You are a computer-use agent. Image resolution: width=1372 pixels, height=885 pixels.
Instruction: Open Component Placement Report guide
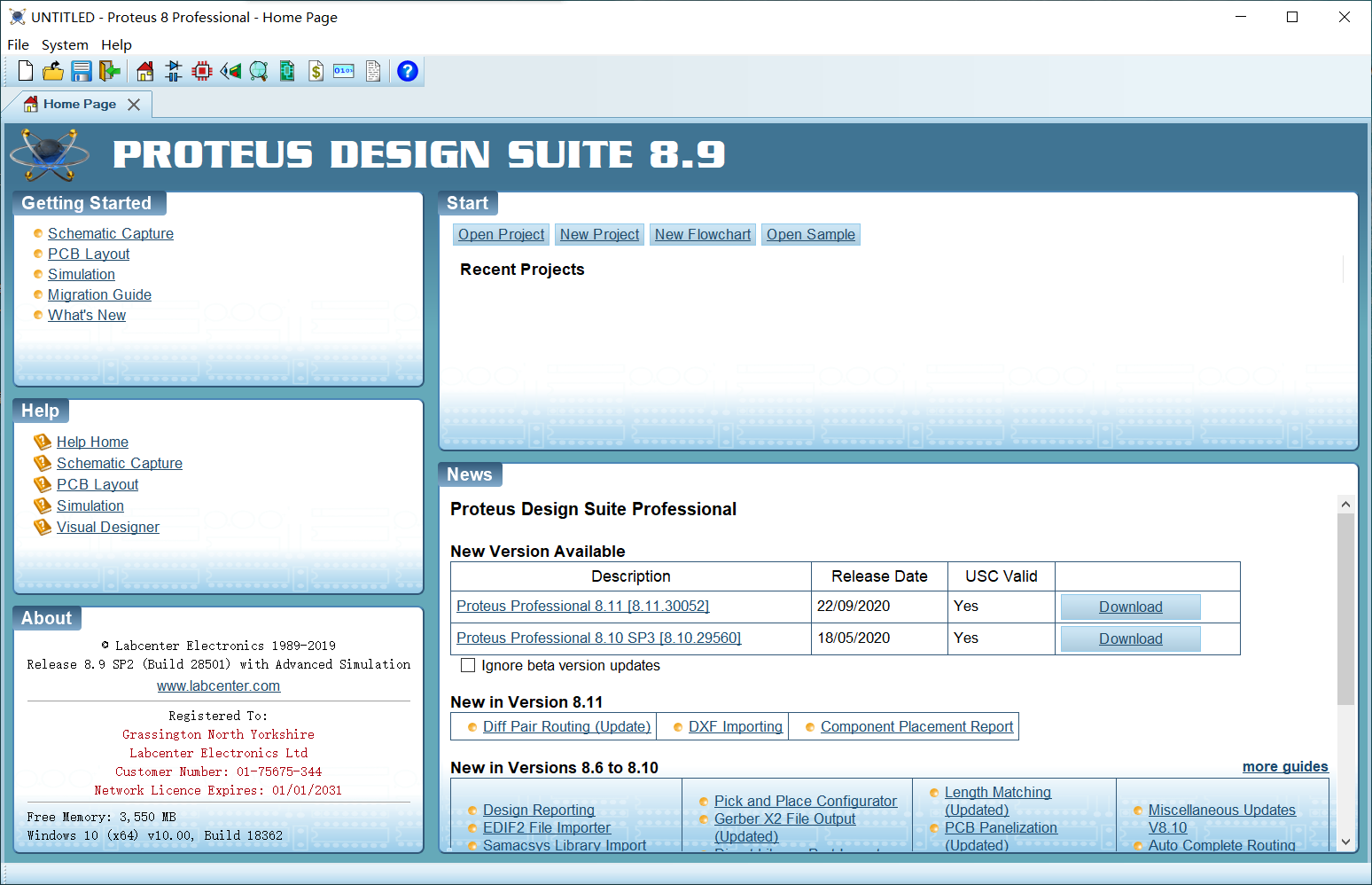coord(916,726)
